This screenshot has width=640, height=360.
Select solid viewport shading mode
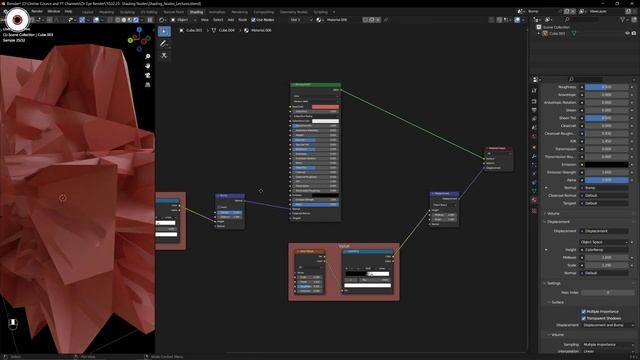pyautogui.click(x=124, y=20)
